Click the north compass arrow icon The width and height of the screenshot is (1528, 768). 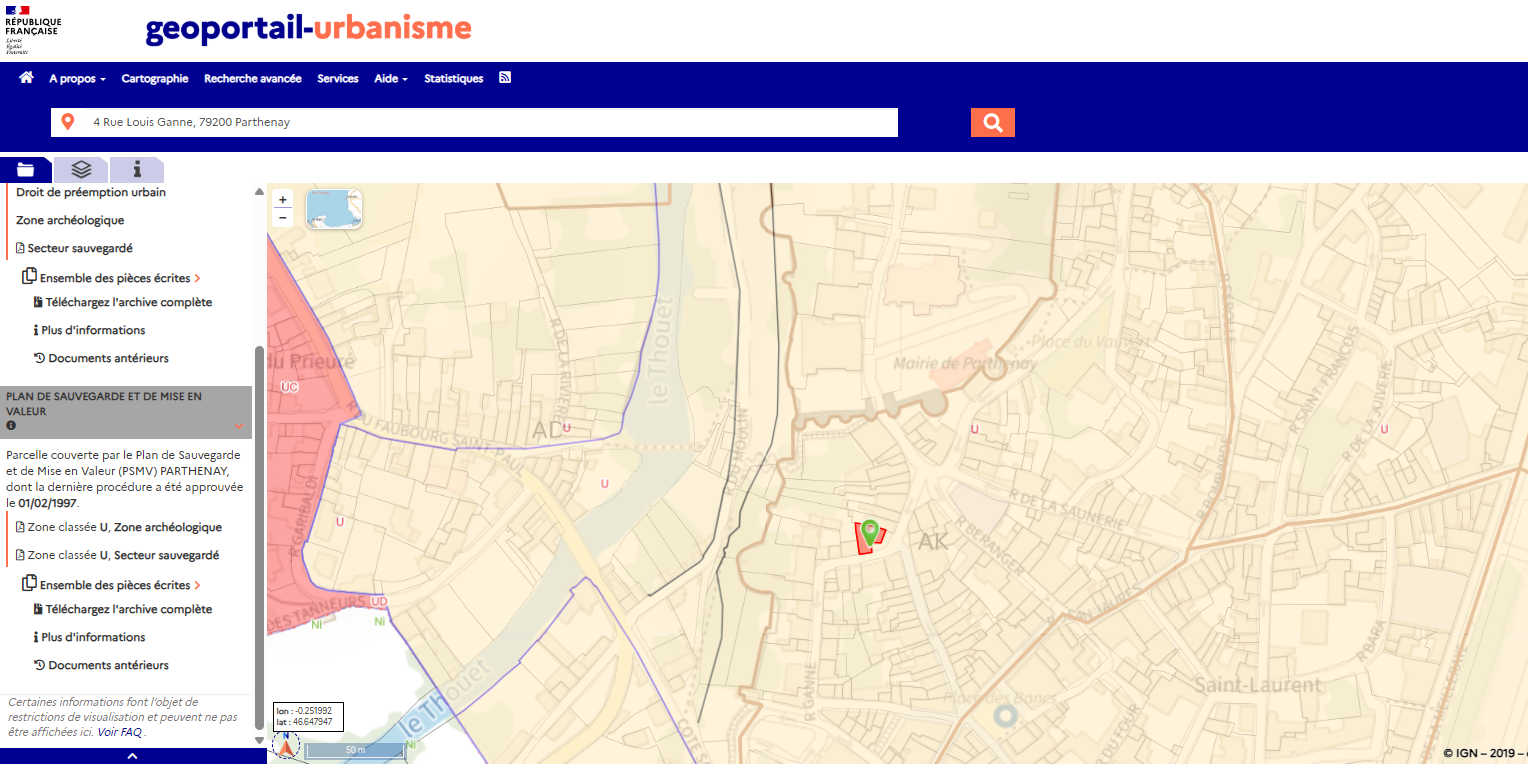286,745
